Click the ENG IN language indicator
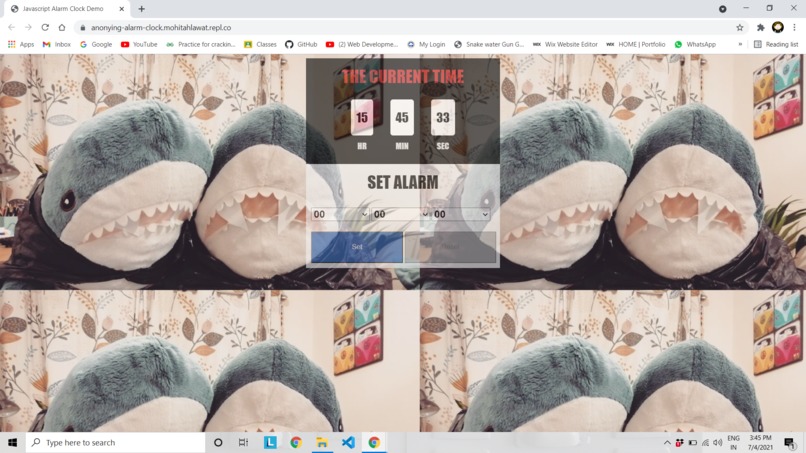 coord(734,442)
